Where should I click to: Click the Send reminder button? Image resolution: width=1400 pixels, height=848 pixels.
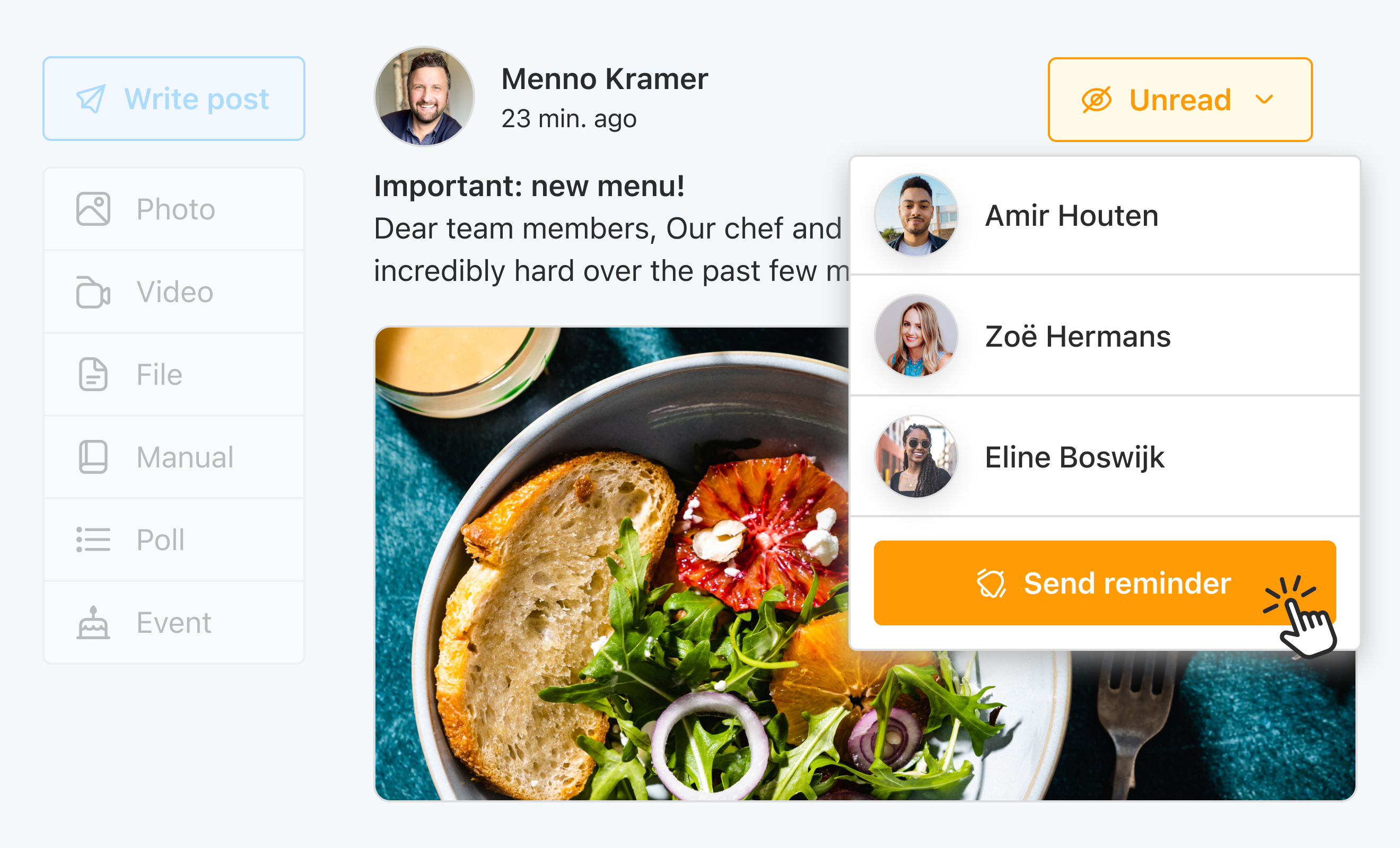1105,584
